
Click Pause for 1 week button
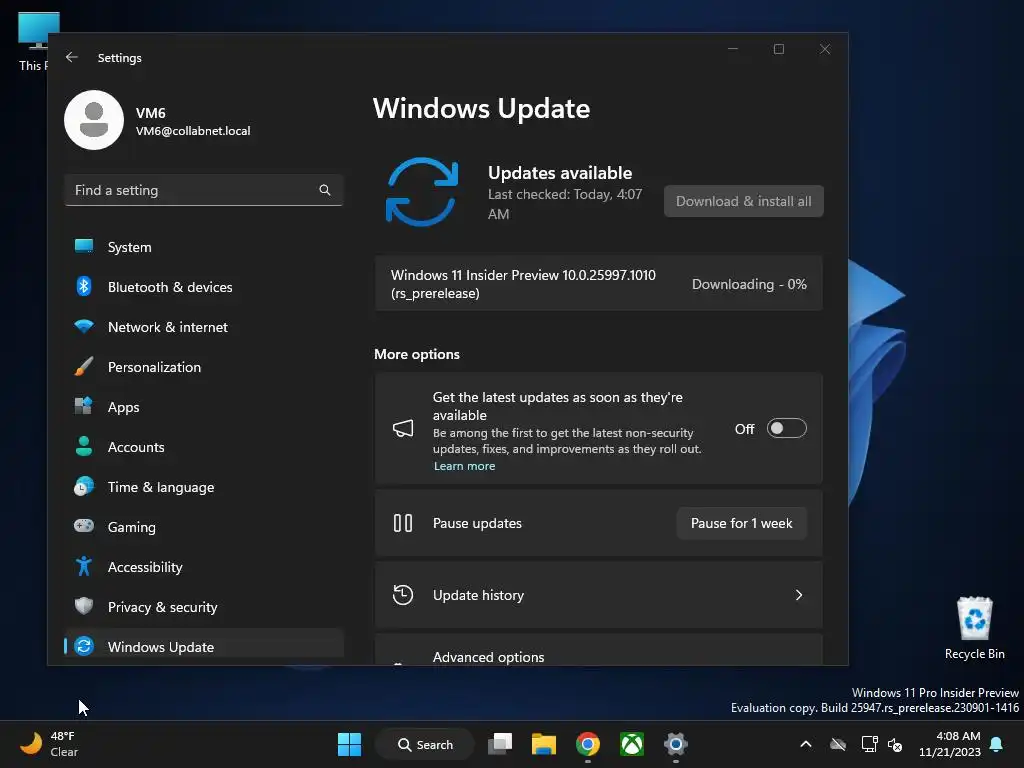pyautogui.click(x=741, y=523)
